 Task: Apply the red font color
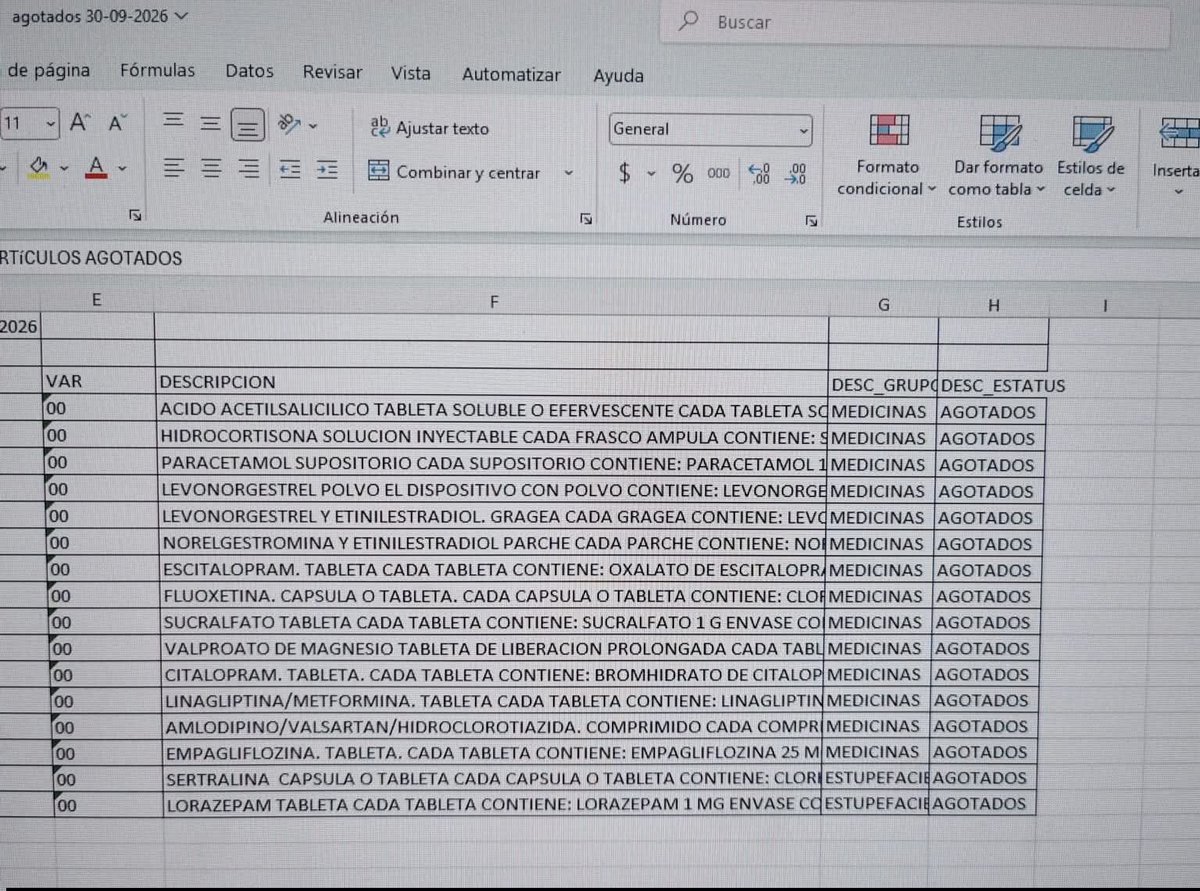point(96,167)
